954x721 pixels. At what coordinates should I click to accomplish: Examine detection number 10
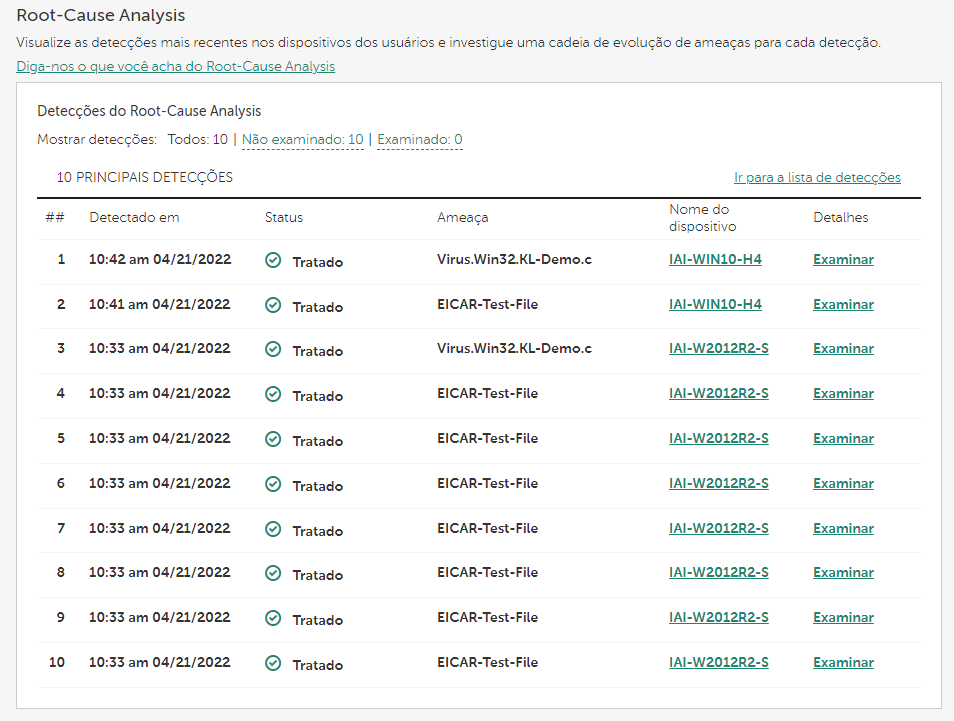pyautogui.click(x=843, y=663)
